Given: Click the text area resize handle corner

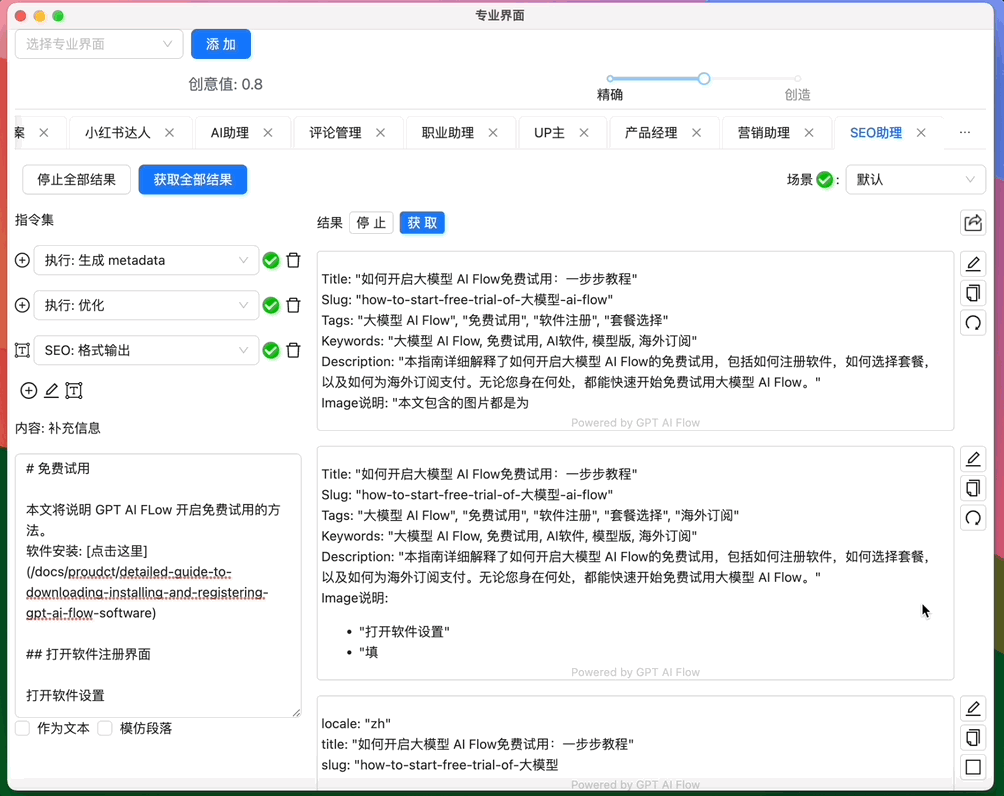Looking at the screenshot, I should pos(296,713).
